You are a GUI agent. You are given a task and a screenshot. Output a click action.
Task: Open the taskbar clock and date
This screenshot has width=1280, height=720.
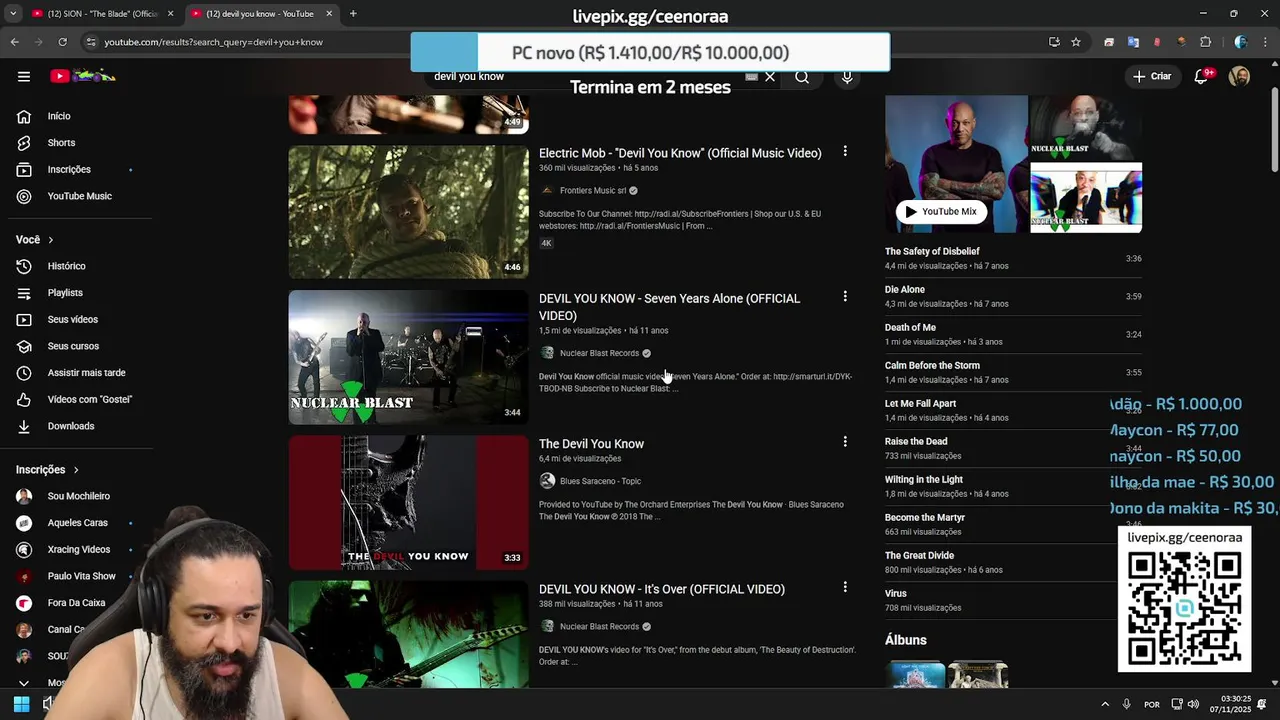pos(1230,704)
